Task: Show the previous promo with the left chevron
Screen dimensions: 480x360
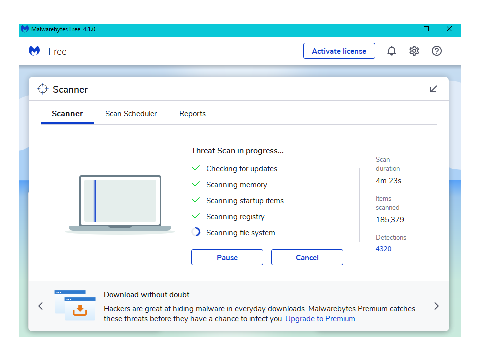Action: tap(41, 306)
